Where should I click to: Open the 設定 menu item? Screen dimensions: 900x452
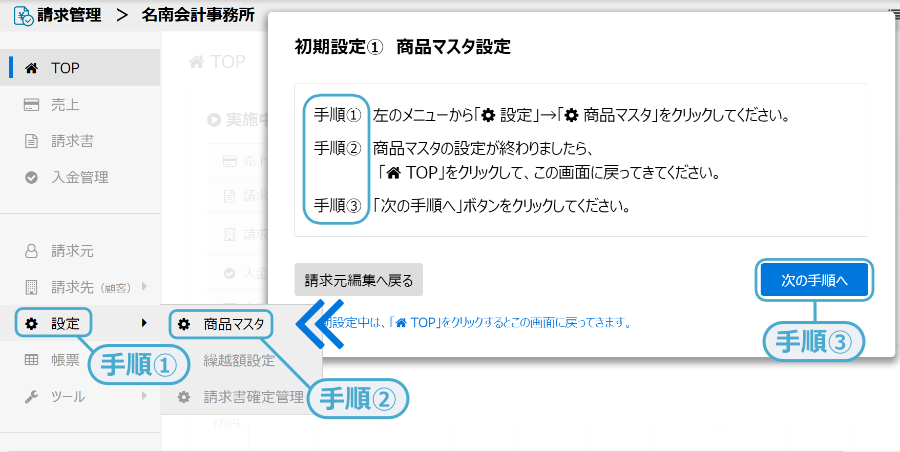(x=65, y=323)
